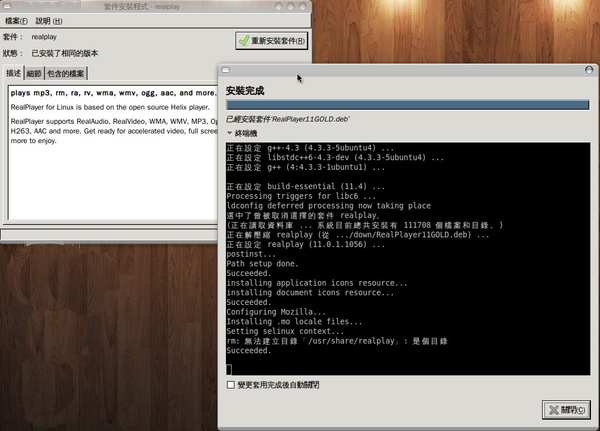Click terminal line 'Processing triggers for libc6'
600x431 pixels.
tap(301, 196)
